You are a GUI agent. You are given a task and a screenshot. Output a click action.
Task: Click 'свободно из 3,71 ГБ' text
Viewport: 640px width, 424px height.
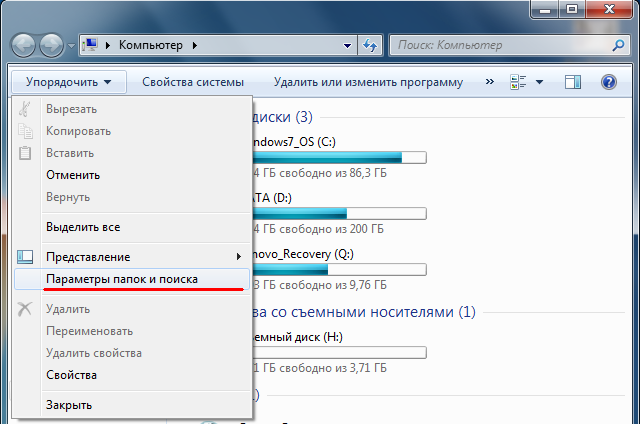tap(333, 368)
